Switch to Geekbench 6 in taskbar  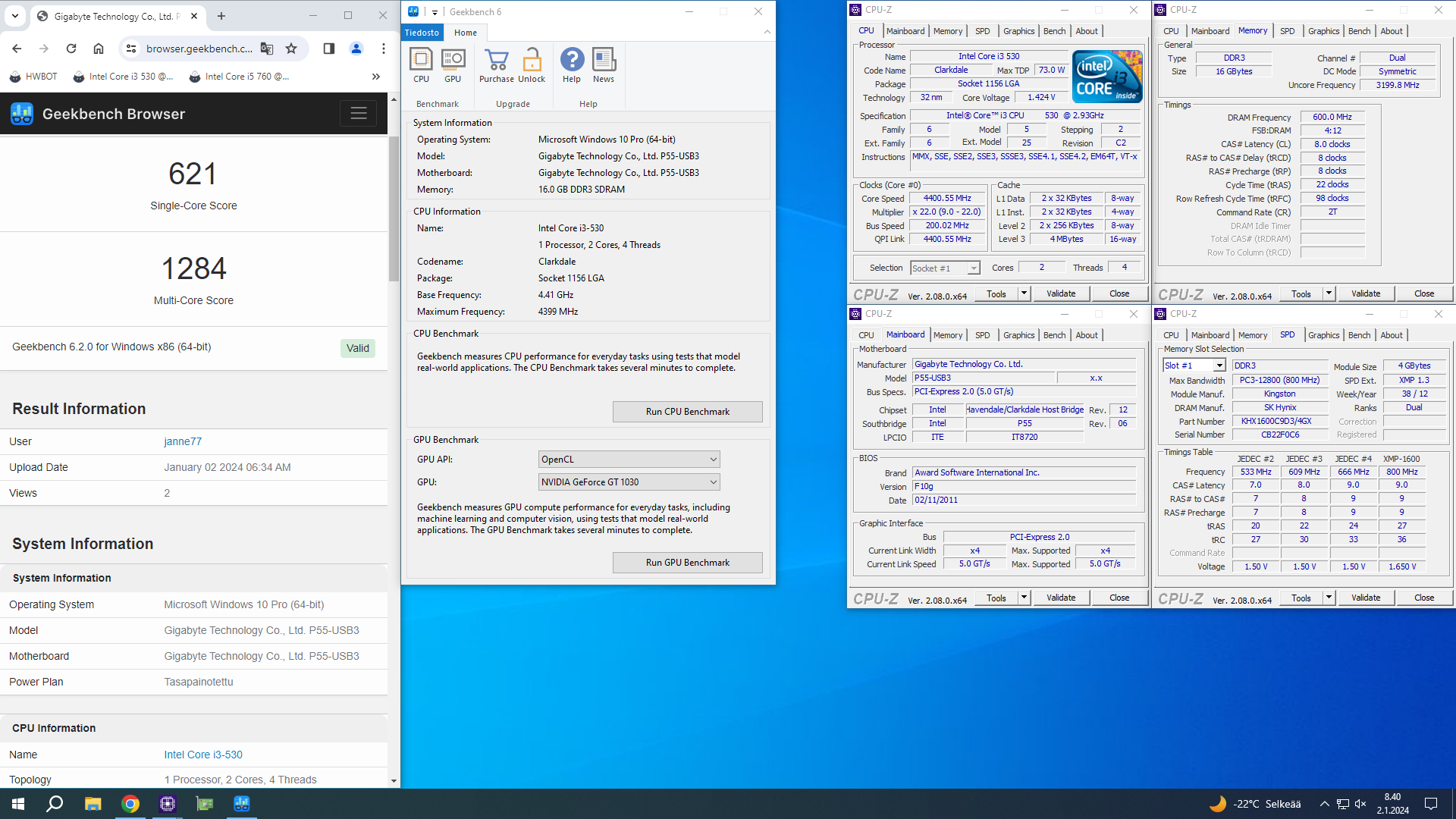242,804
